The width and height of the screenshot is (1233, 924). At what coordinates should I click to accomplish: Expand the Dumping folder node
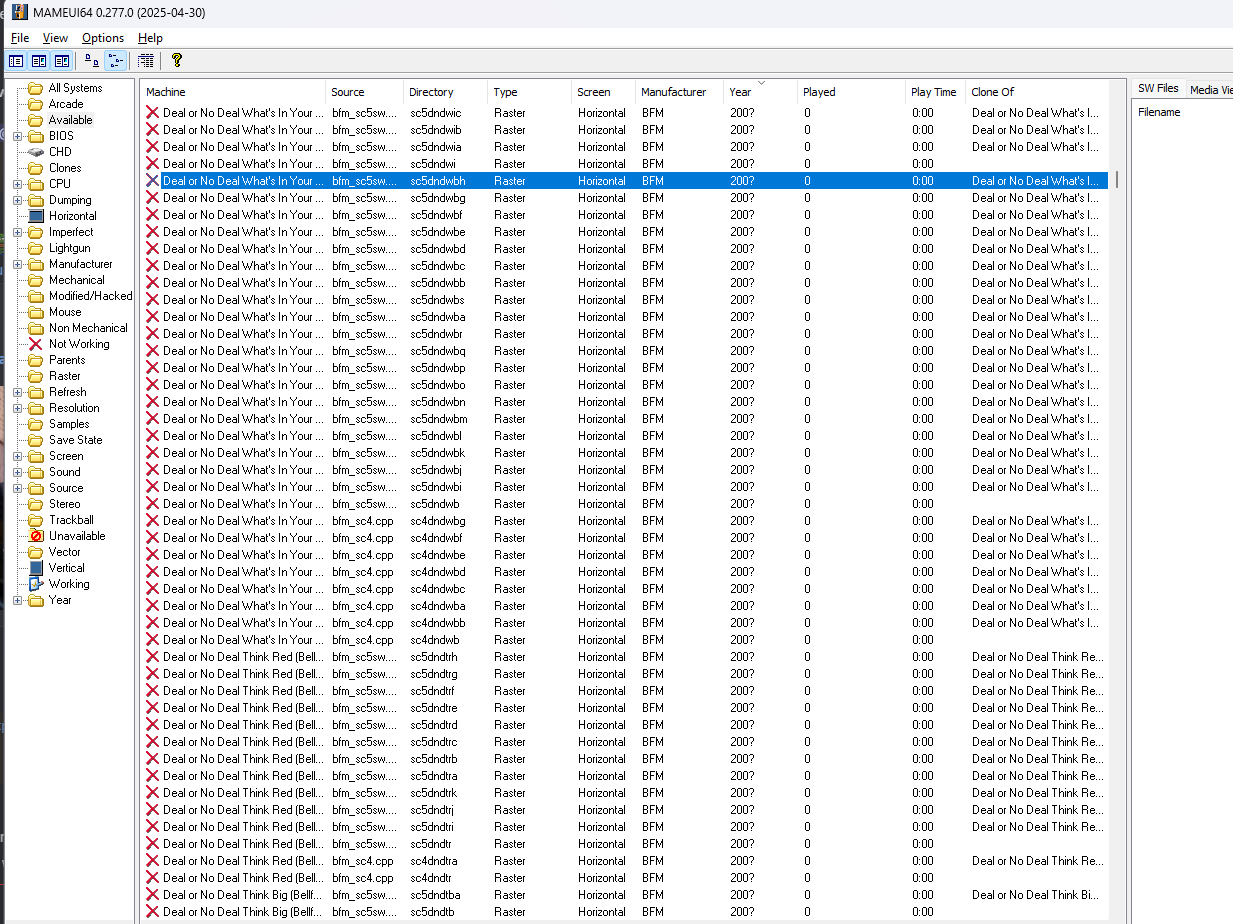tap(17, 200)
